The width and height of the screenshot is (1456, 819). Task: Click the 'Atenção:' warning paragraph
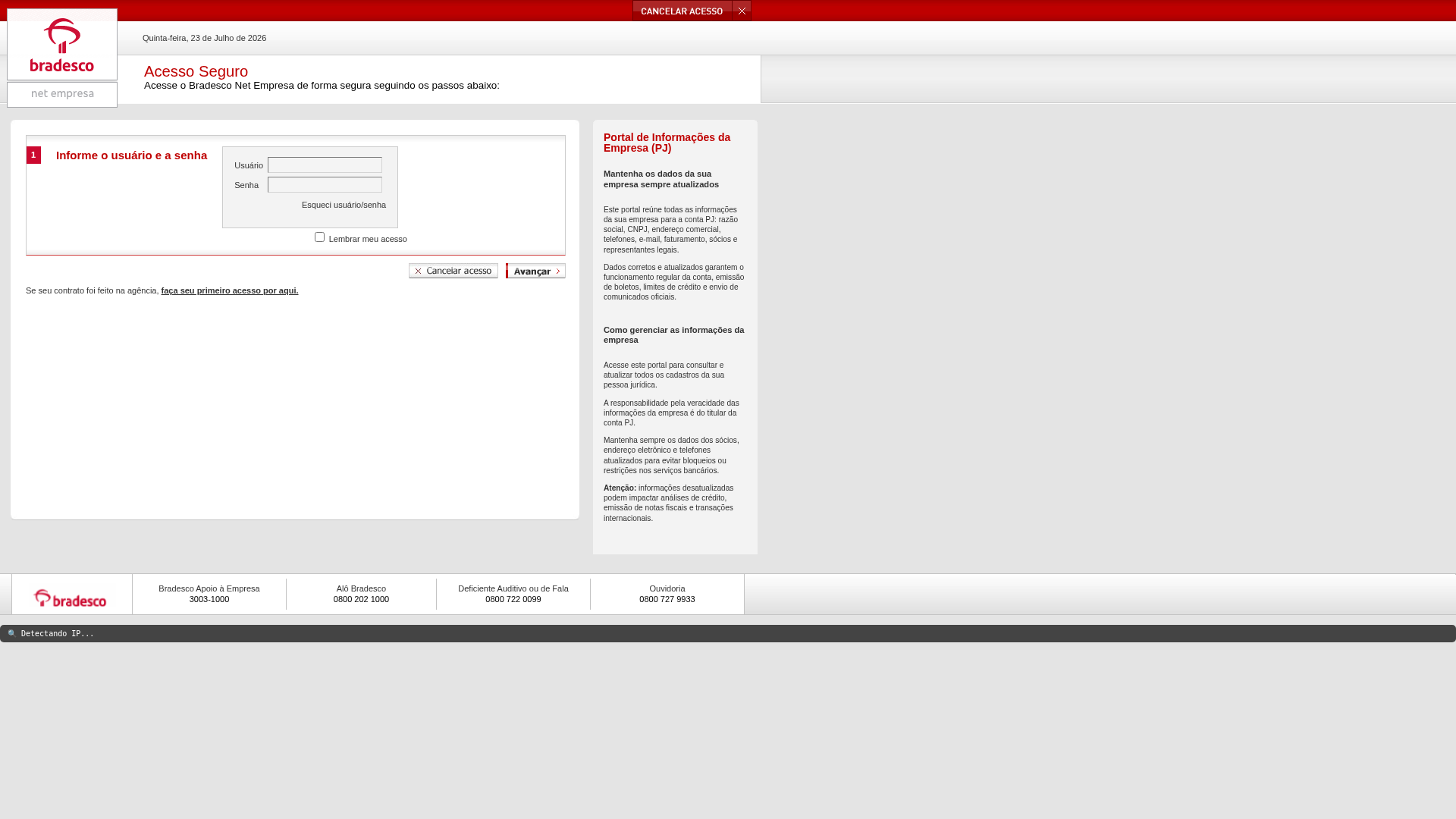pyautogui.click(x=669, y=504)
